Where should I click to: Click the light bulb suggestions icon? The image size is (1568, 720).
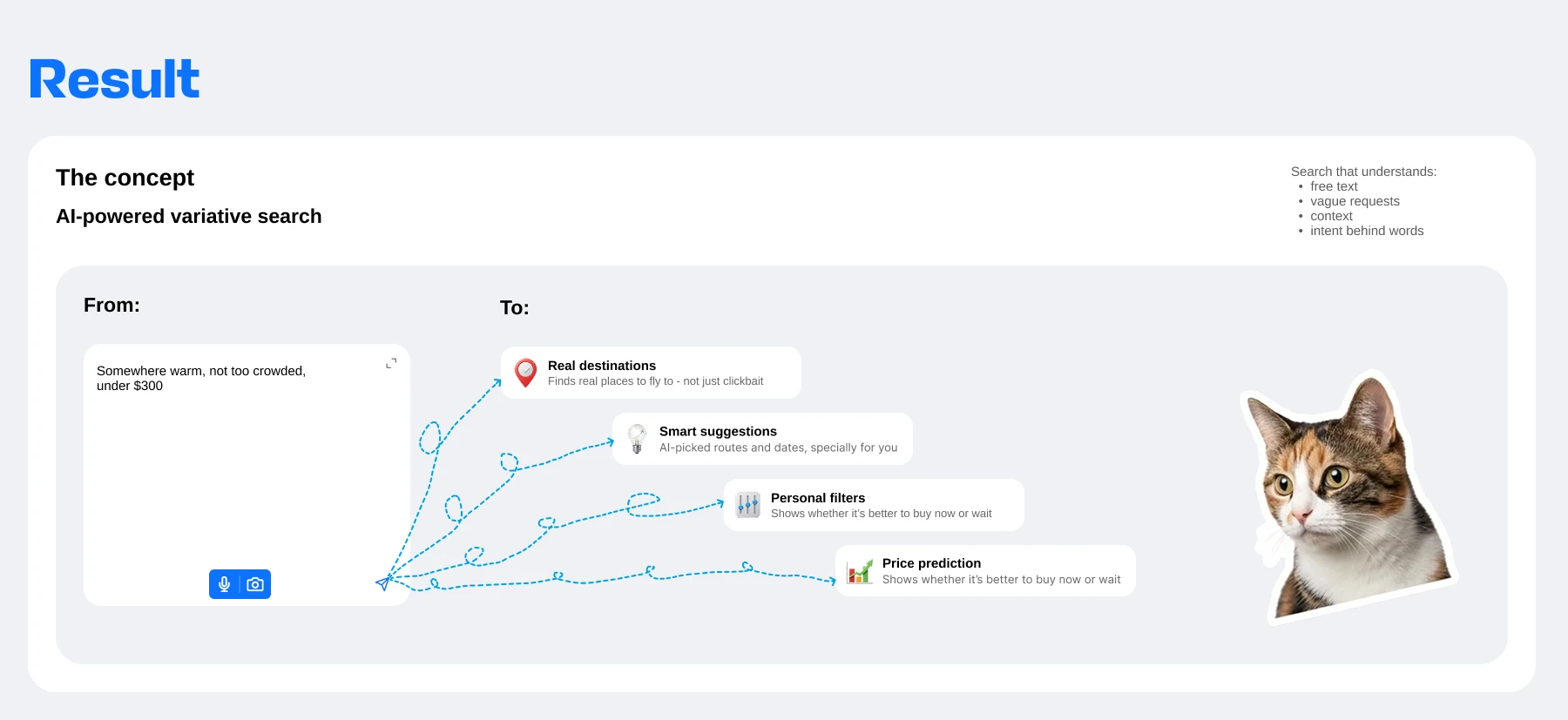(x=637, y=439)
